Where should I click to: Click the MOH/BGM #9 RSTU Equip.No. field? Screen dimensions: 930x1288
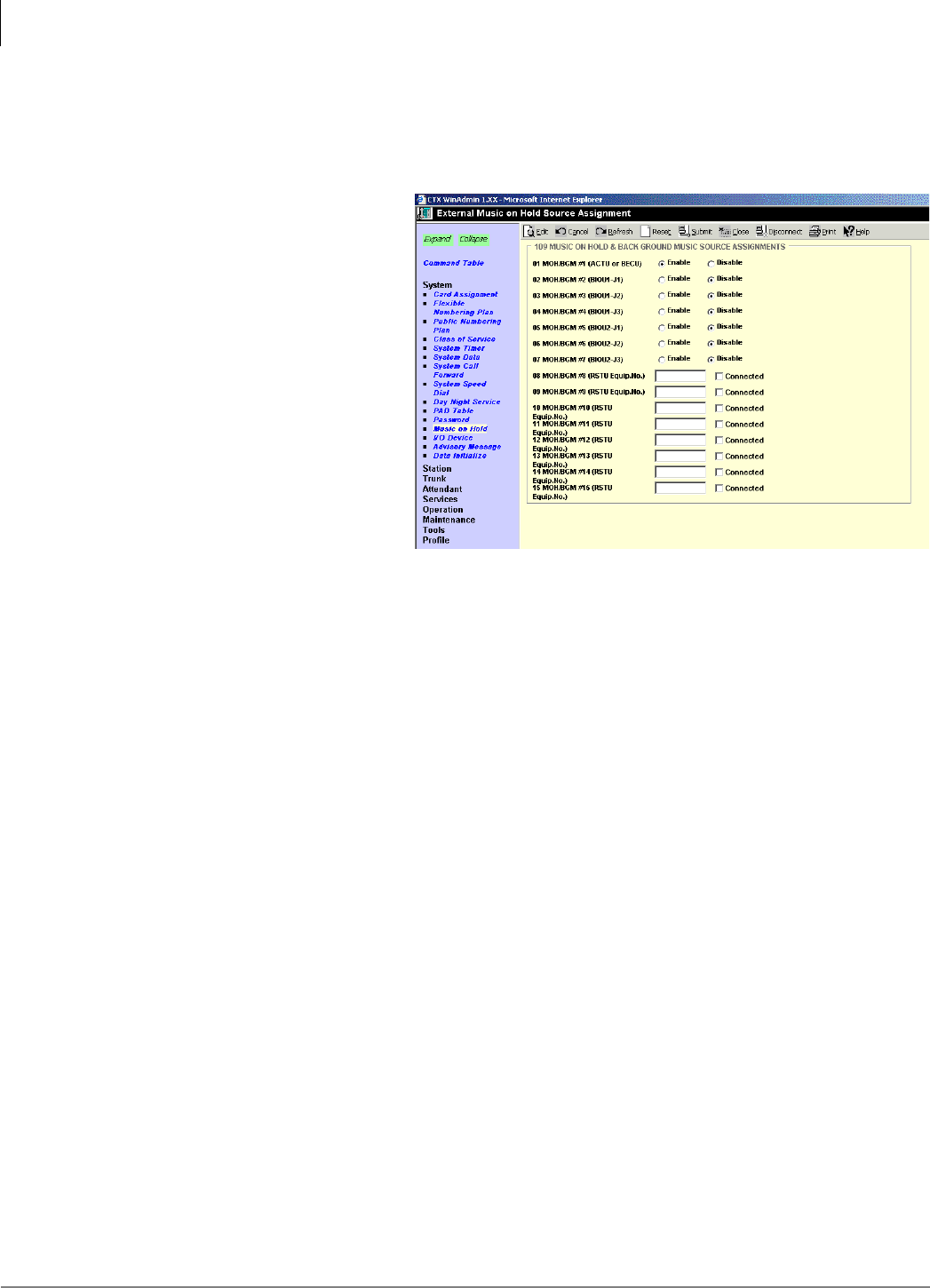click(x=680, y=392)
